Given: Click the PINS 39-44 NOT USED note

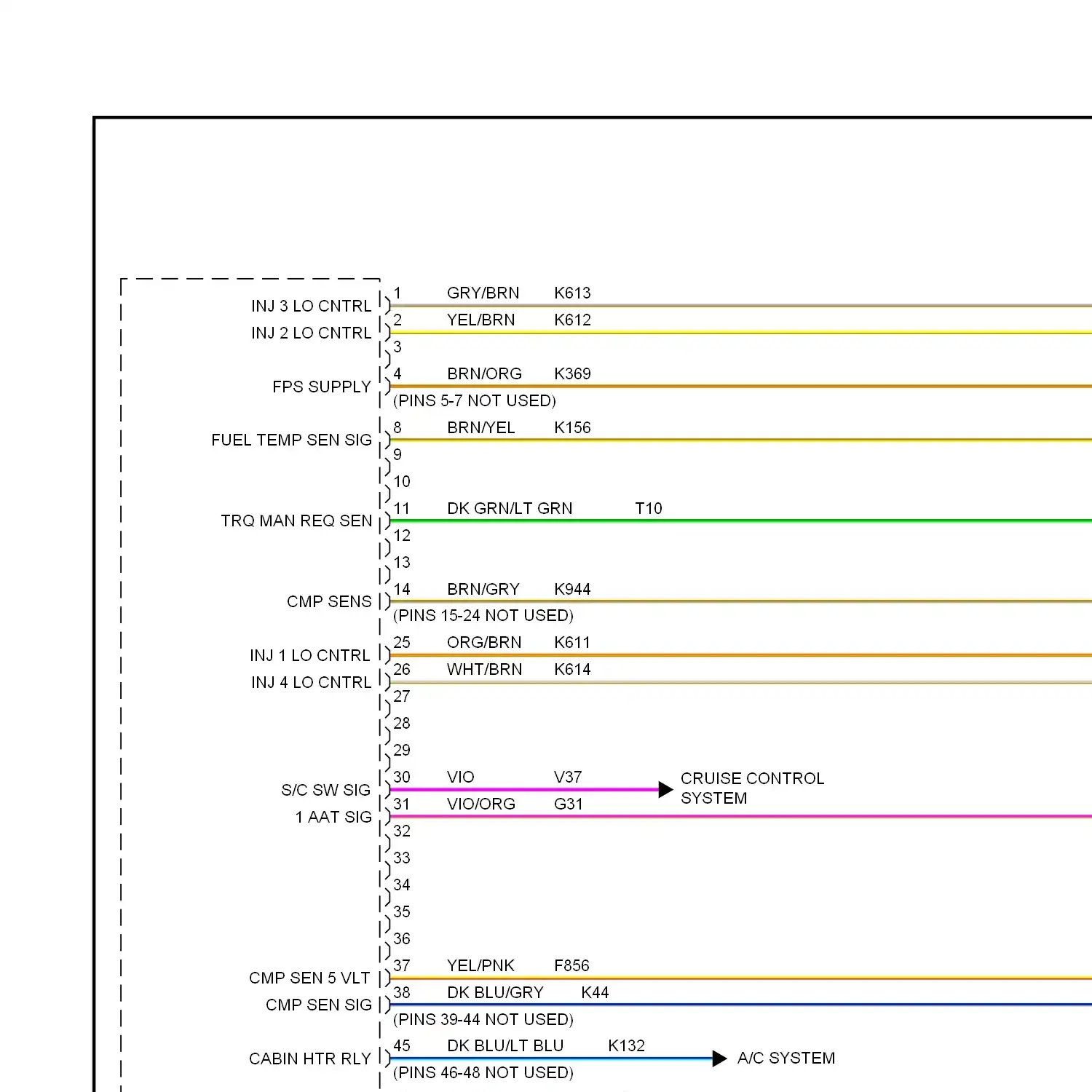Looking at the screenshot, I should (x=483, y=1019).
